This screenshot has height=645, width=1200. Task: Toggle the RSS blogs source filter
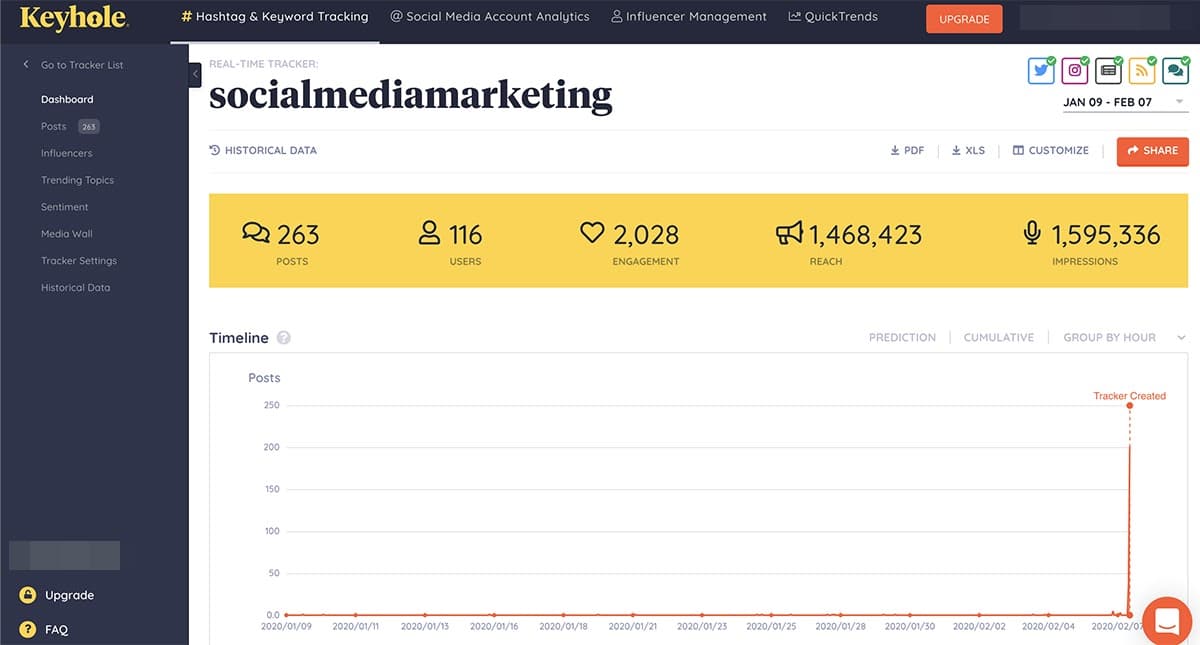(1141, 70)
